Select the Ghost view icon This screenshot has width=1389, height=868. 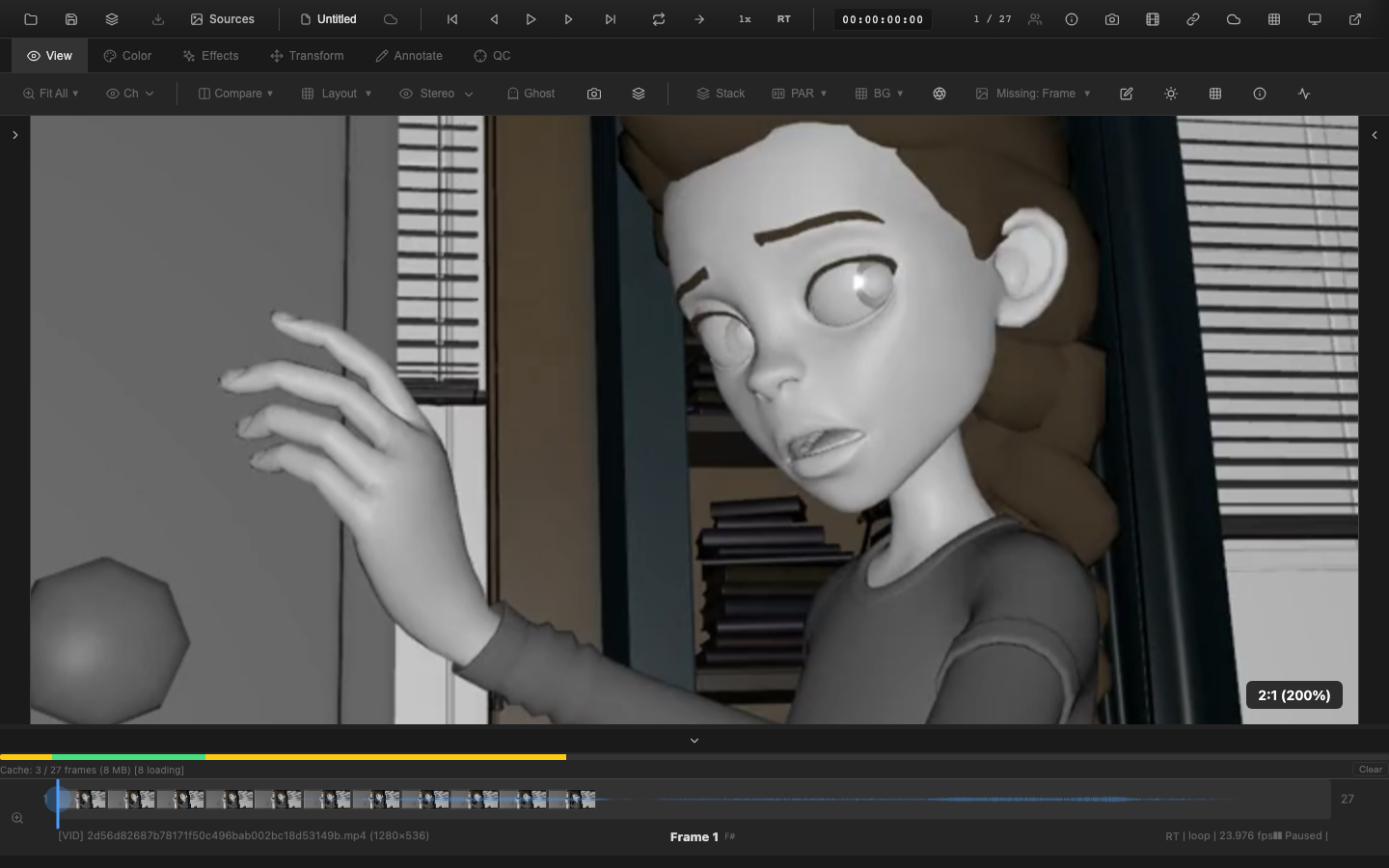point(530,94)
